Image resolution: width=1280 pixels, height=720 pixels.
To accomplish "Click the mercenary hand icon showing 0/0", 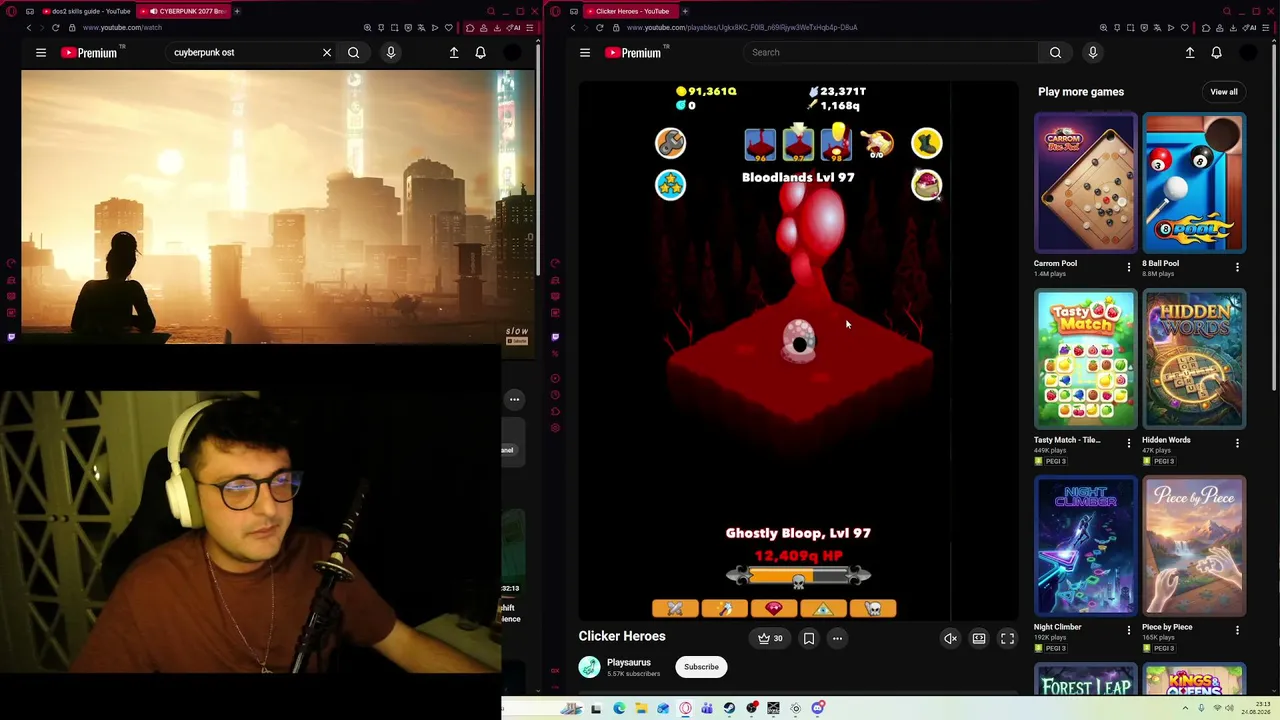I will [x=877, y=144].
